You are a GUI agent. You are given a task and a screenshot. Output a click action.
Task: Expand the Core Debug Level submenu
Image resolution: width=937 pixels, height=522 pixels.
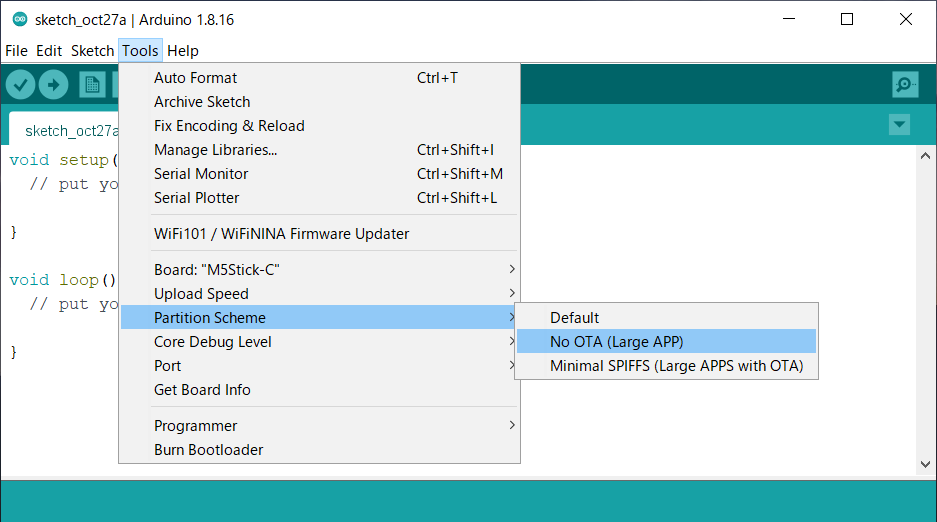pyautogui.click(x=320, y=342)
